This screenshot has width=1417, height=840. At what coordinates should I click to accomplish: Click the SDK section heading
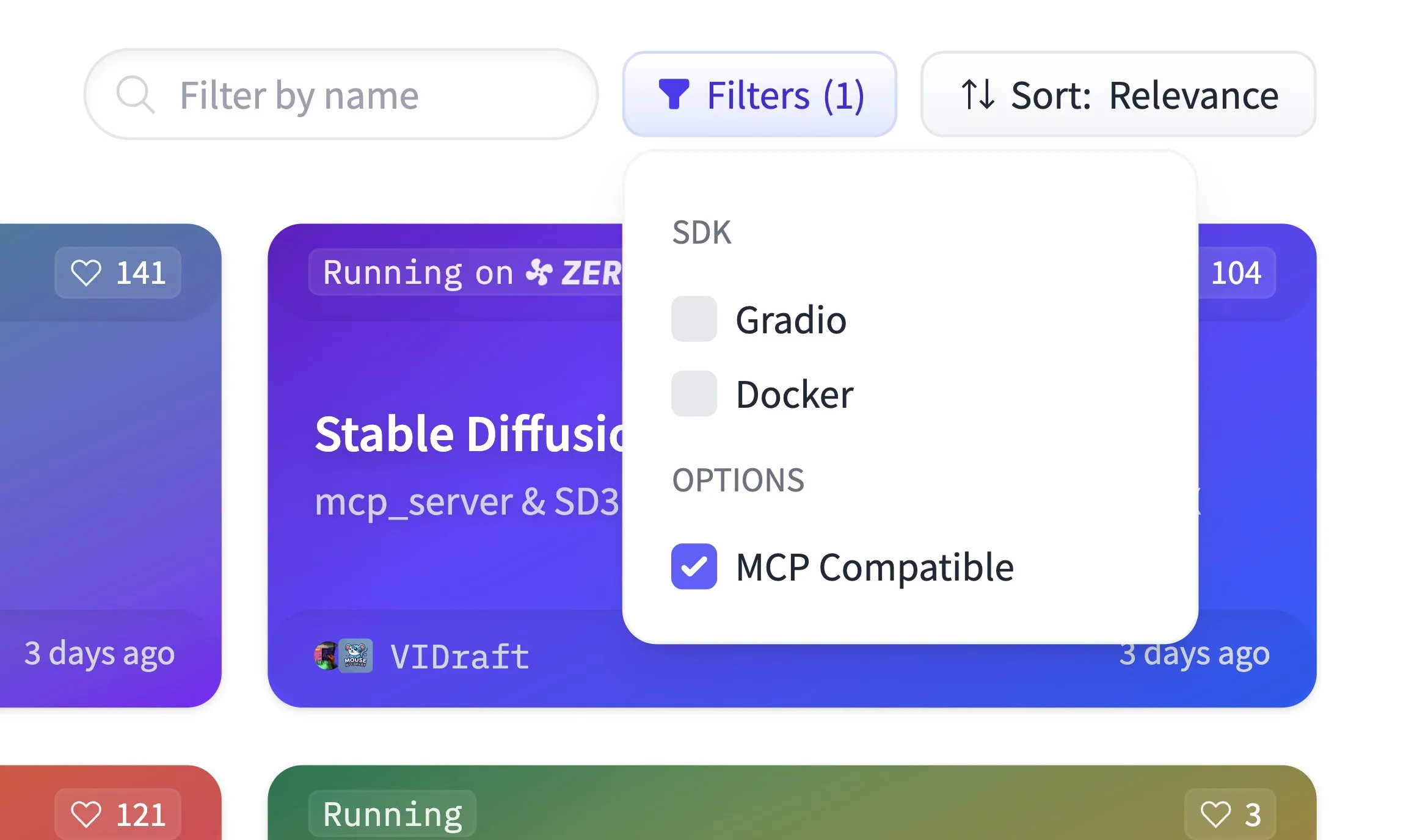pos(701,233)
